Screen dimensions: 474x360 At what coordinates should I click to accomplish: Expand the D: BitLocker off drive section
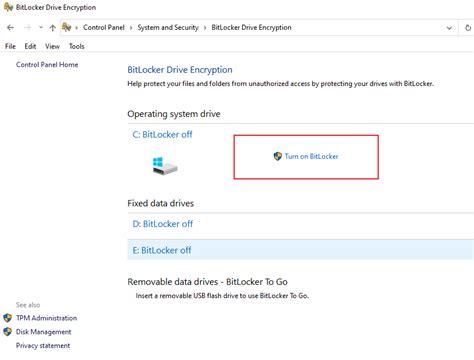163,224
